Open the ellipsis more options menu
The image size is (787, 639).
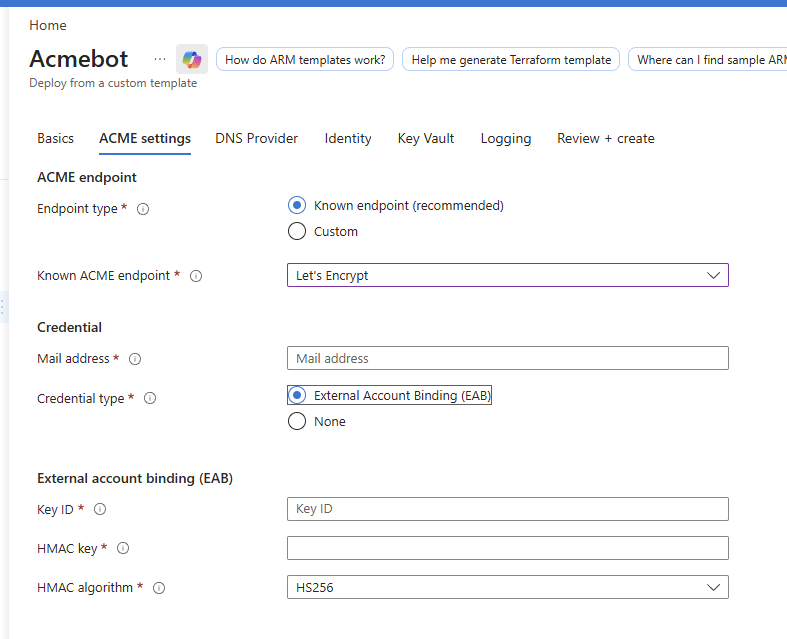pyautogui.click(x=160, y=59)
